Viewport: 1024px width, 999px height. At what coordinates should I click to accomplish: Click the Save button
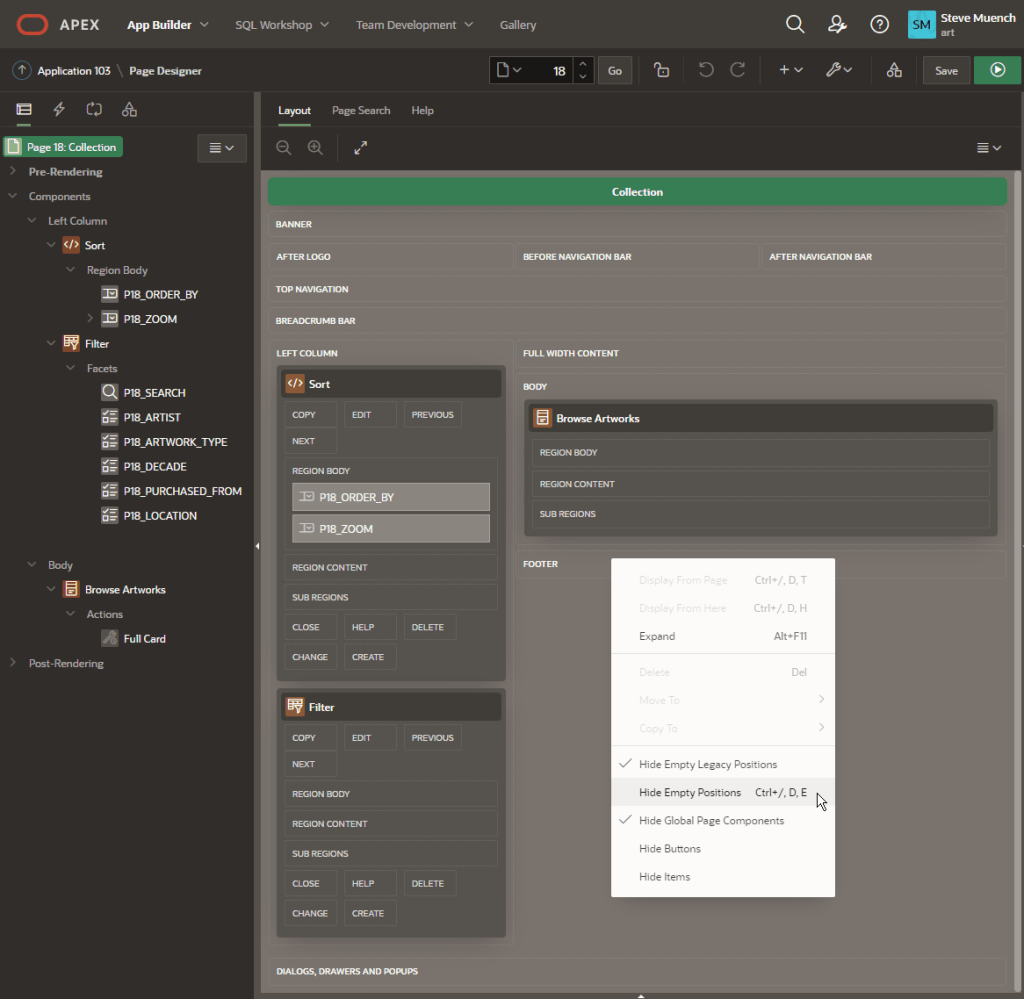pyautogui.click(x=946, y=70)
